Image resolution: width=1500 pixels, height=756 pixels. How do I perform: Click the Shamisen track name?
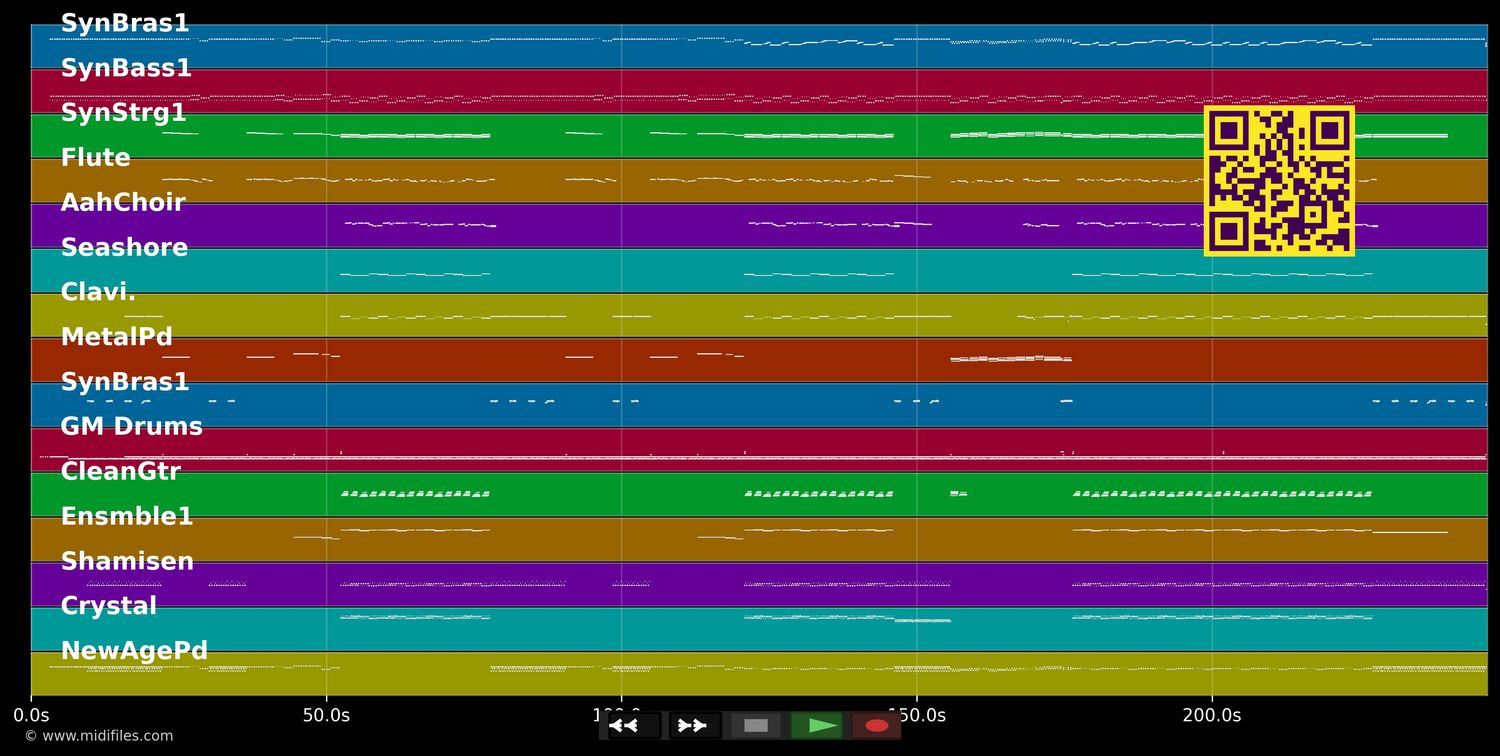127,562
